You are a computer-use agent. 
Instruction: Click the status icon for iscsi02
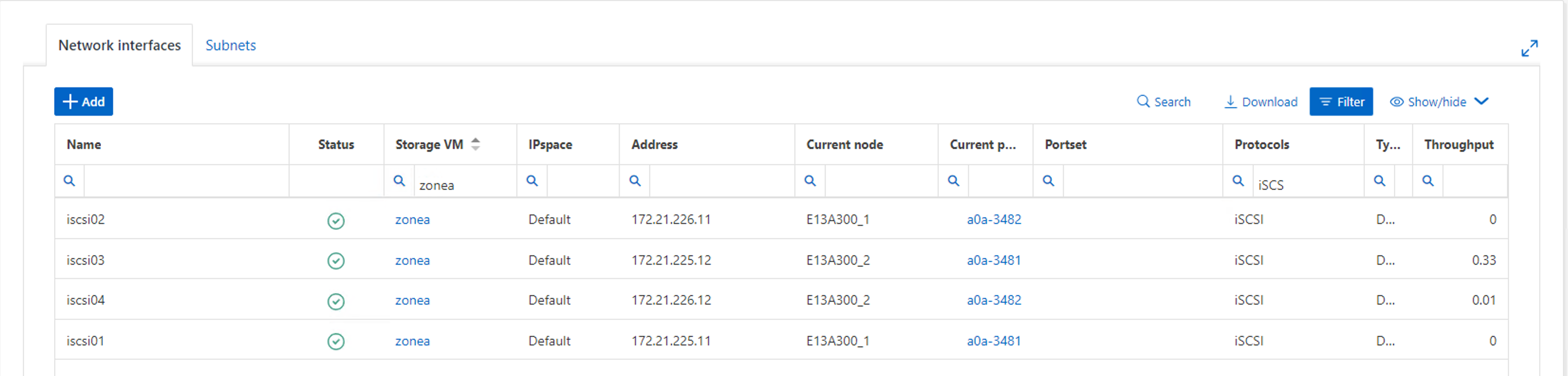point(336,221)
